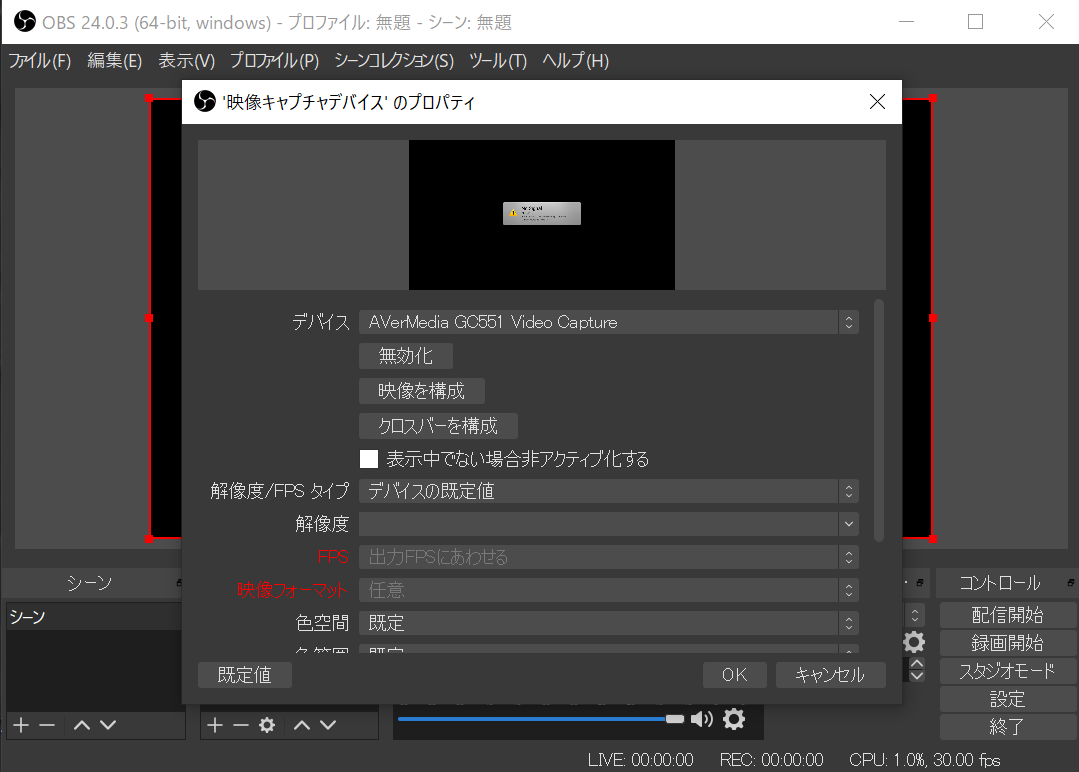Toggle スタジオモード button
This screenshot has height=772, width=1079.
[x=1007, y=671]
